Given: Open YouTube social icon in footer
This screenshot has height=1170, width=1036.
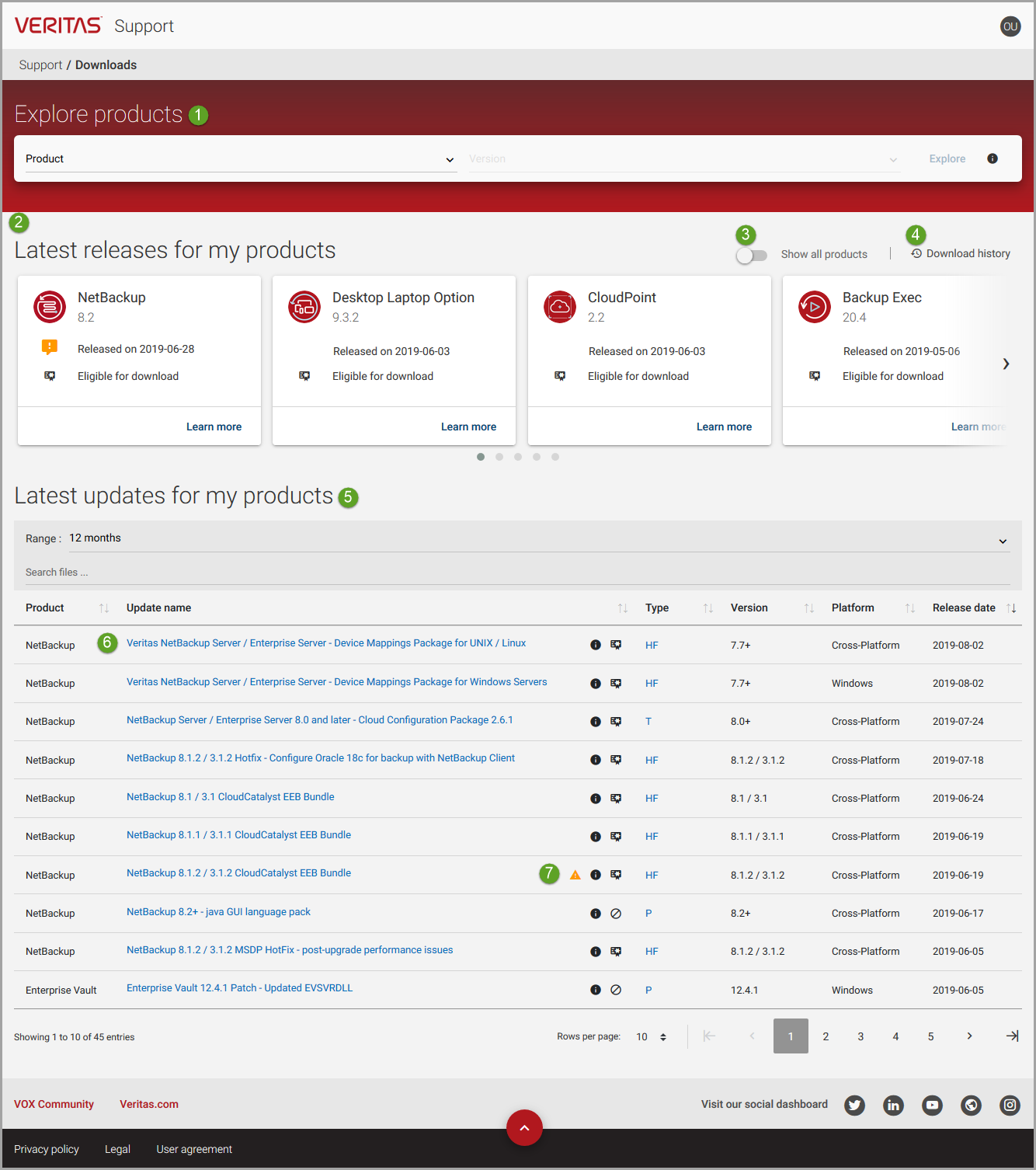Looking at the screenshot, I should point(933,1105).
